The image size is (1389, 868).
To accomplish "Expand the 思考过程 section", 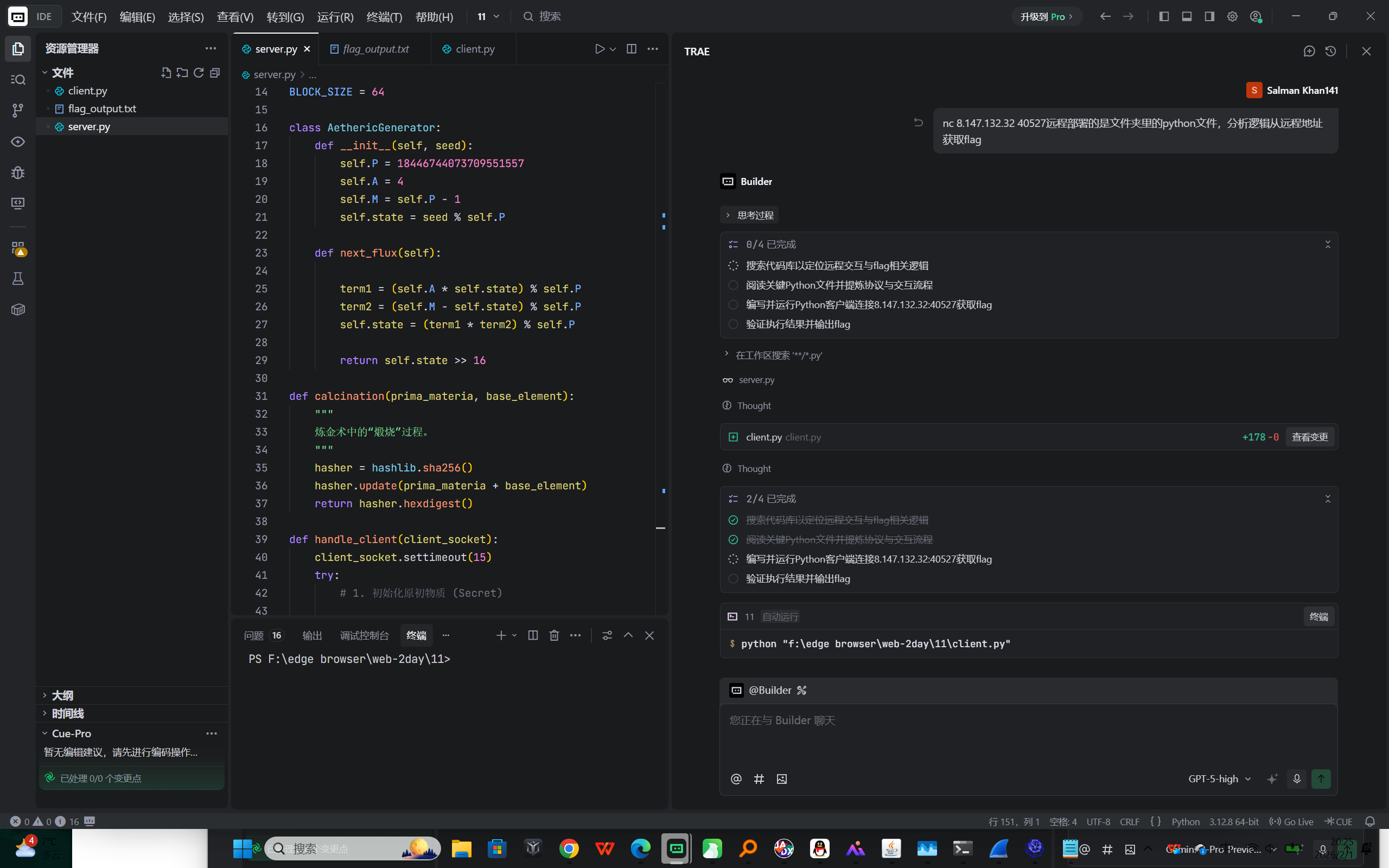I will (x=750, y=215).
